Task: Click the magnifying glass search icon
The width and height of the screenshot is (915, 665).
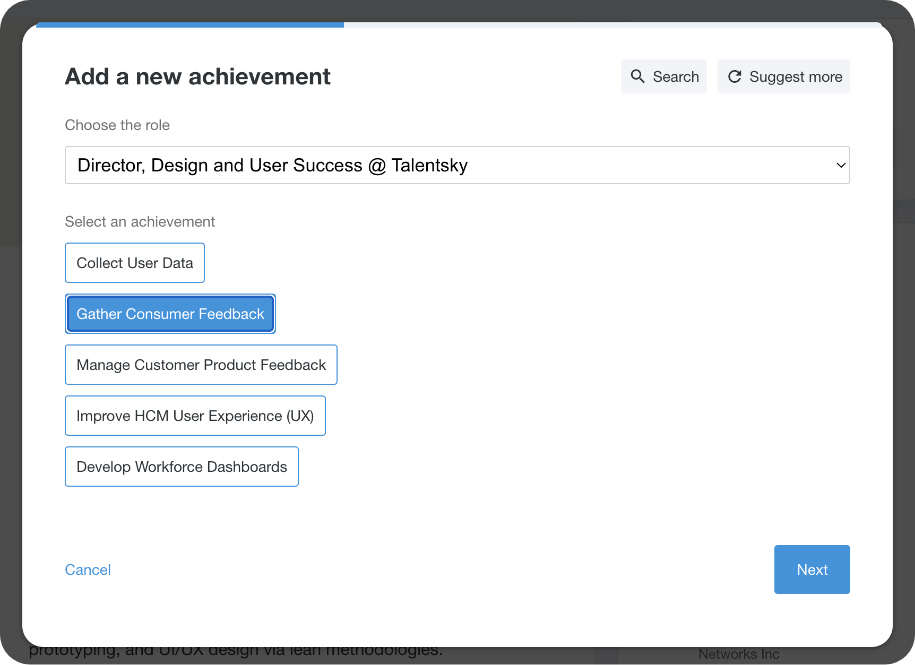Action: (637, 76)
